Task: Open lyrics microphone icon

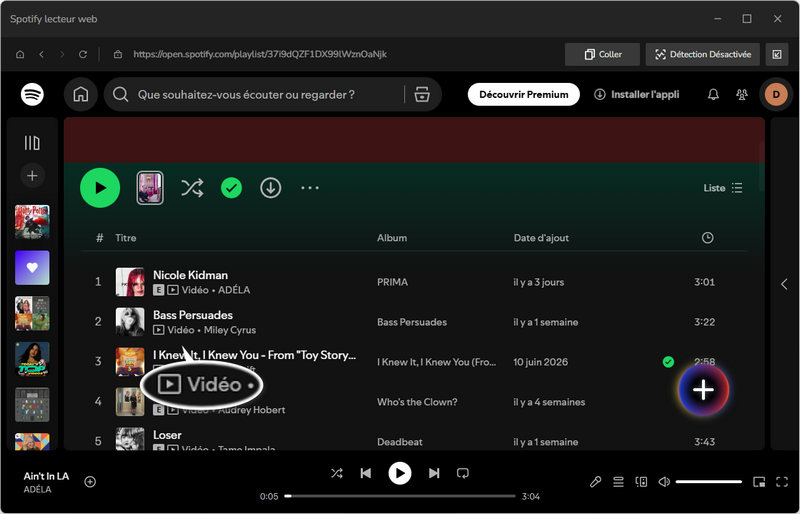Action: point(595,482)
